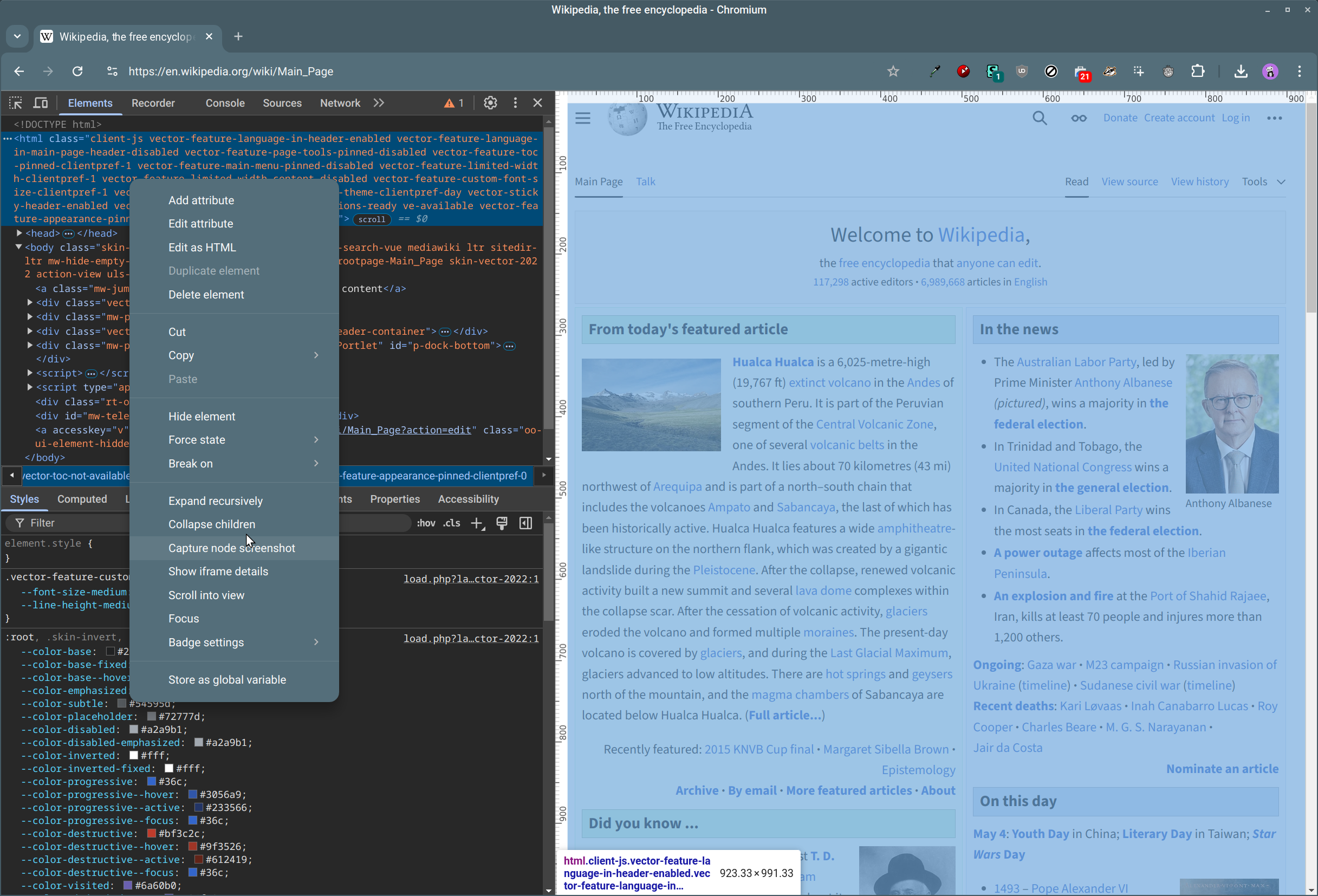Toggle the device toolbar icon
Image resolution: width=1318 pixels, height=896 pixels.
41,102
